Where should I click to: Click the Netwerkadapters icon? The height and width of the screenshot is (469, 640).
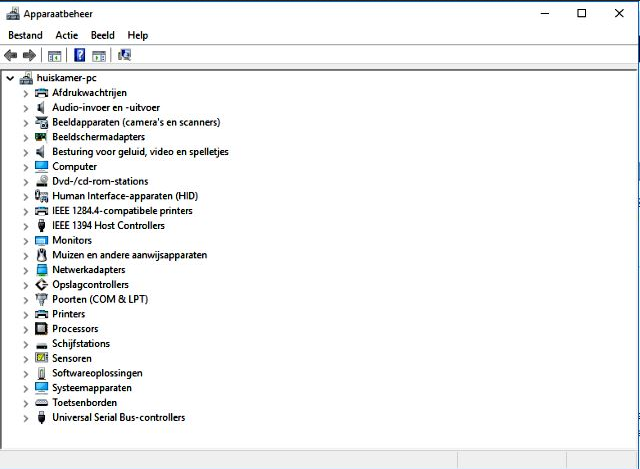point(42,270)
